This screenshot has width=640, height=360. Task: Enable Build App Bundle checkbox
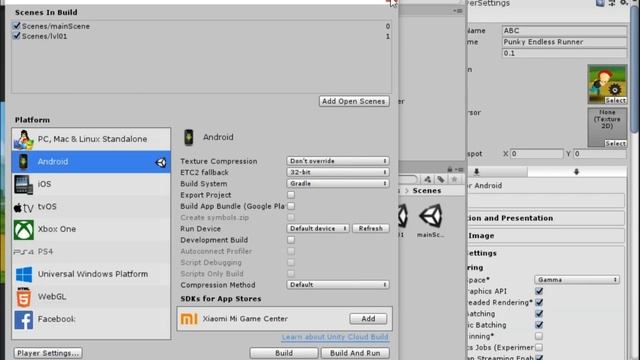[x=291, y=206]
